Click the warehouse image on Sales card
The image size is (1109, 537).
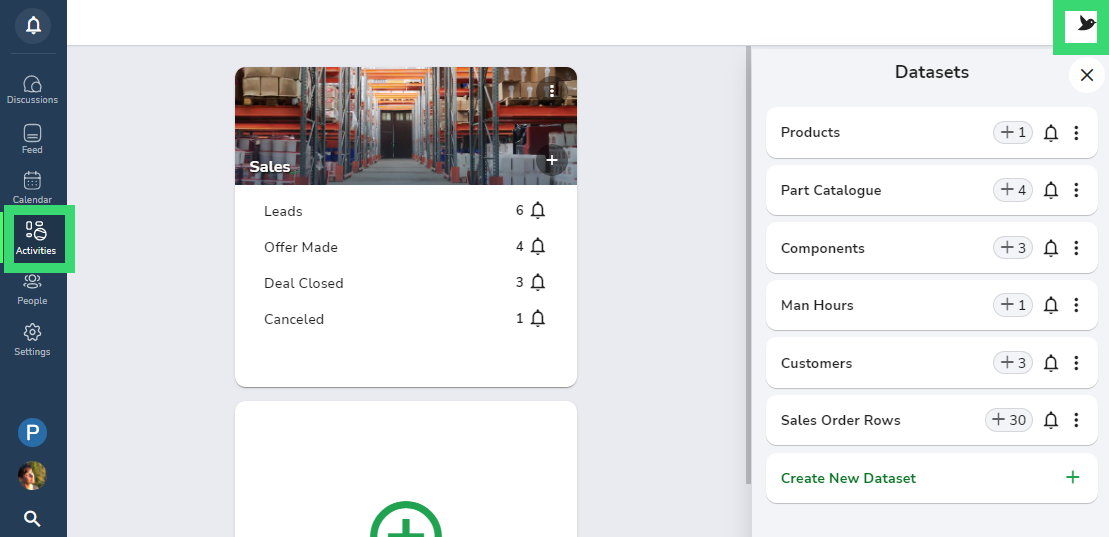[406, 126]
